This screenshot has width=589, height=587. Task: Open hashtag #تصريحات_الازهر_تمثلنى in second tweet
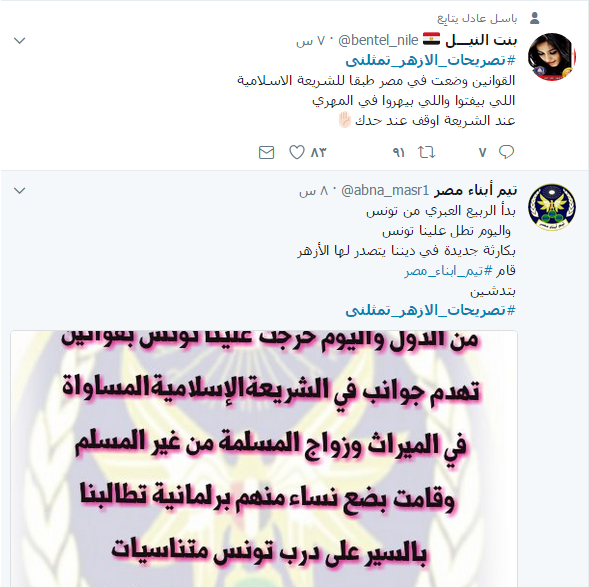(x=430, y=310)
